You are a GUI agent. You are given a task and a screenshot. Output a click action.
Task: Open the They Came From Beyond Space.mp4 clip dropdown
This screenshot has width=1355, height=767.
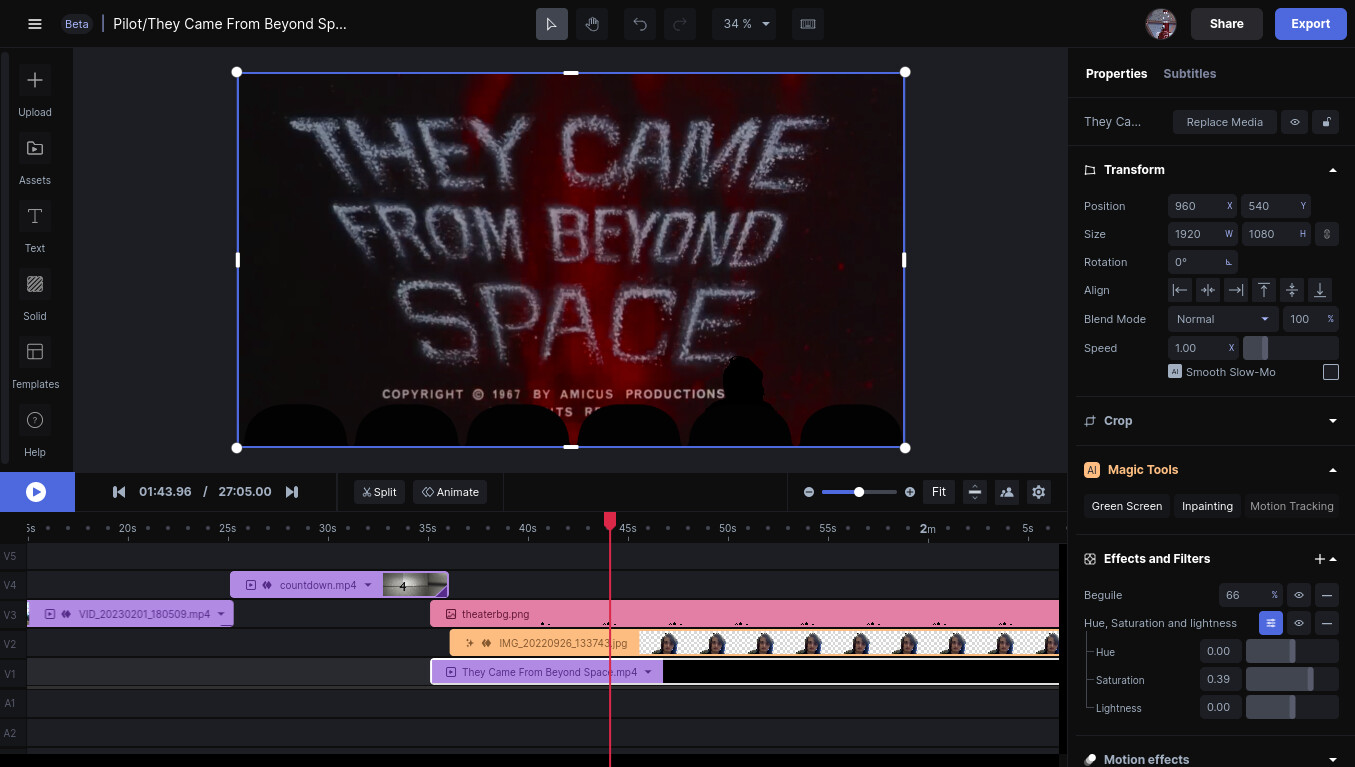pos(648,672)
